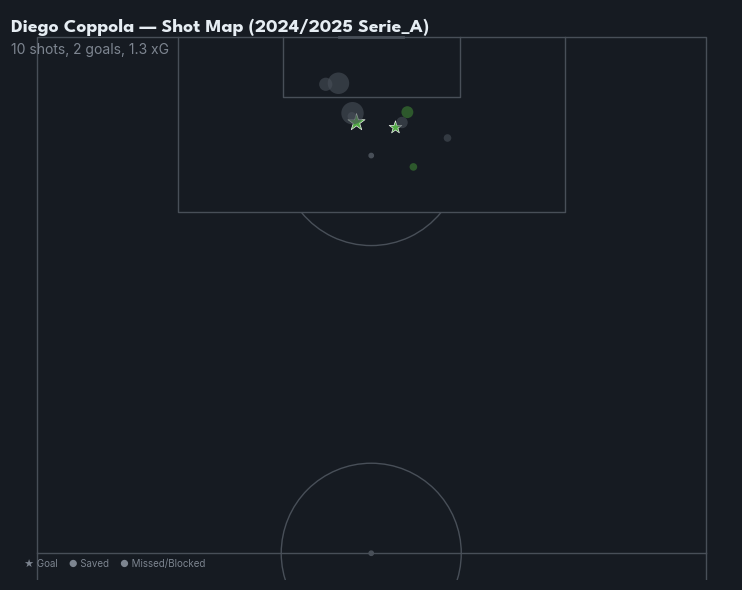Click the 10 shots, 2 goals, 1.3 xG summary
Viewport: 742px width, 590px height.
tap(90, 49)
